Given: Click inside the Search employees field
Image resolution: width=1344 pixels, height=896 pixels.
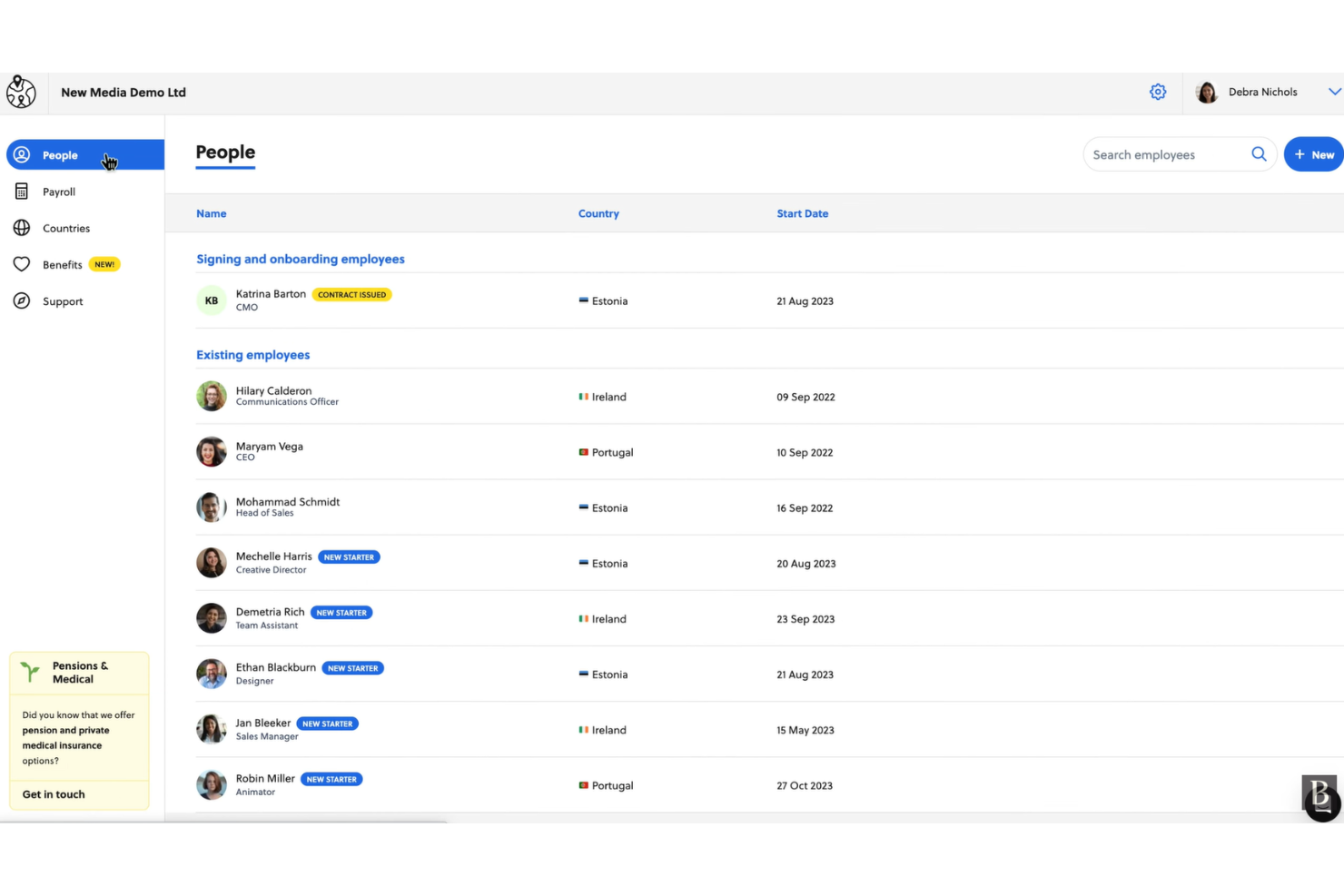Looking at the screenshot, I should coord(1162,154).
